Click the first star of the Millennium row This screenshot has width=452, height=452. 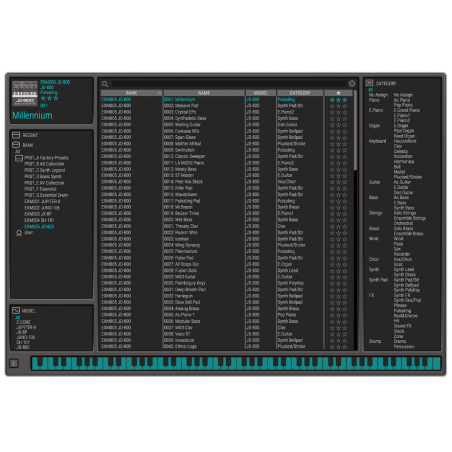332,100
